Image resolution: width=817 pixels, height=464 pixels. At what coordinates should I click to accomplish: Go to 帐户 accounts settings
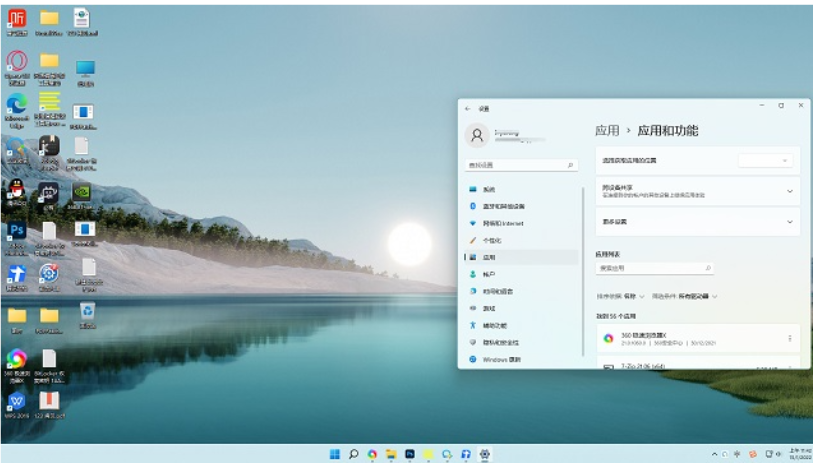point(488,274)
